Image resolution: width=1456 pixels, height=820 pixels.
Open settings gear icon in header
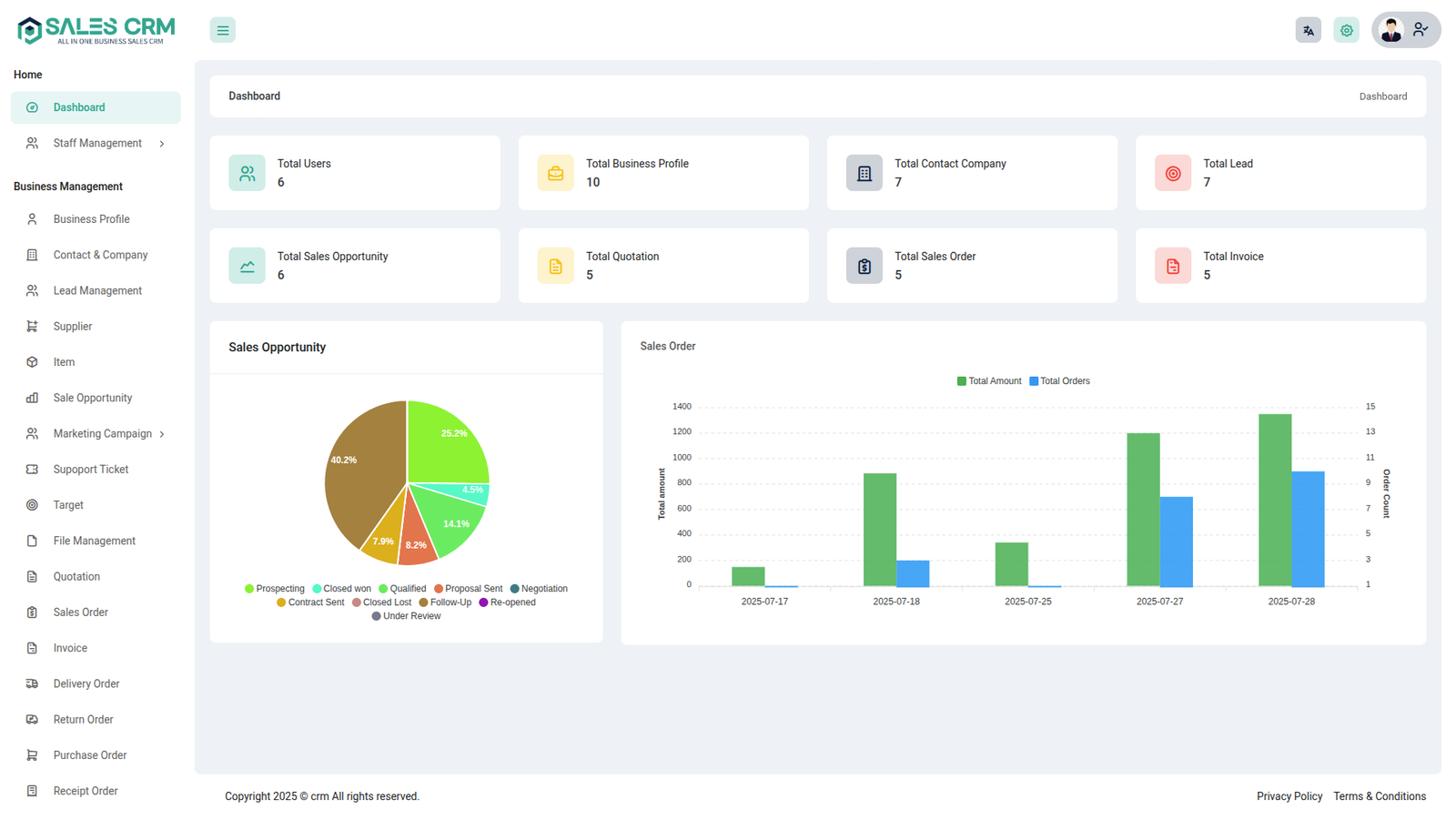click(1346, 30)
